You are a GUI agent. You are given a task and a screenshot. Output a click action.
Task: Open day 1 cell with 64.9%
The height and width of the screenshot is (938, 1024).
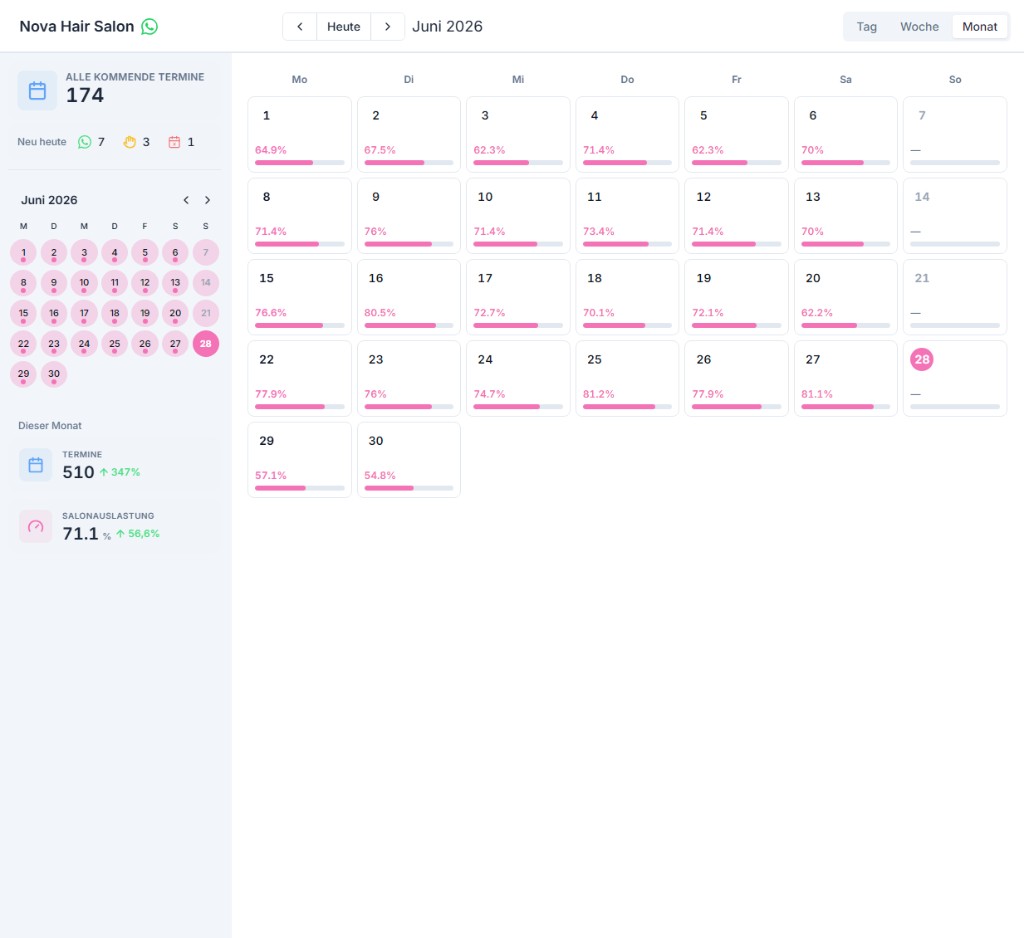(x=300, y=135)
